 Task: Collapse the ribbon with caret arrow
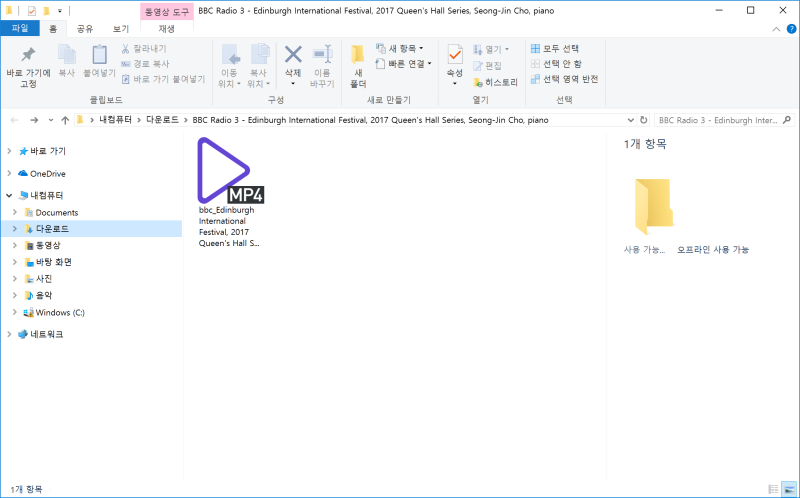776,29
